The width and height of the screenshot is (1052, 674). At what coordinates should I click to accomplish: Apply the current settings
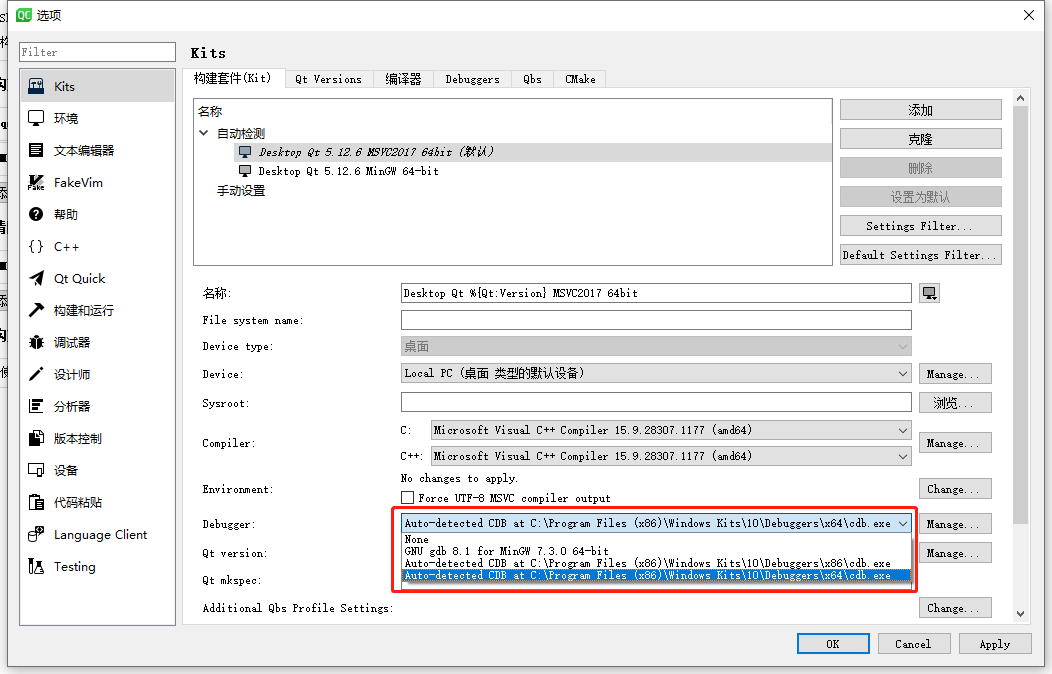[x=995, y=643]
